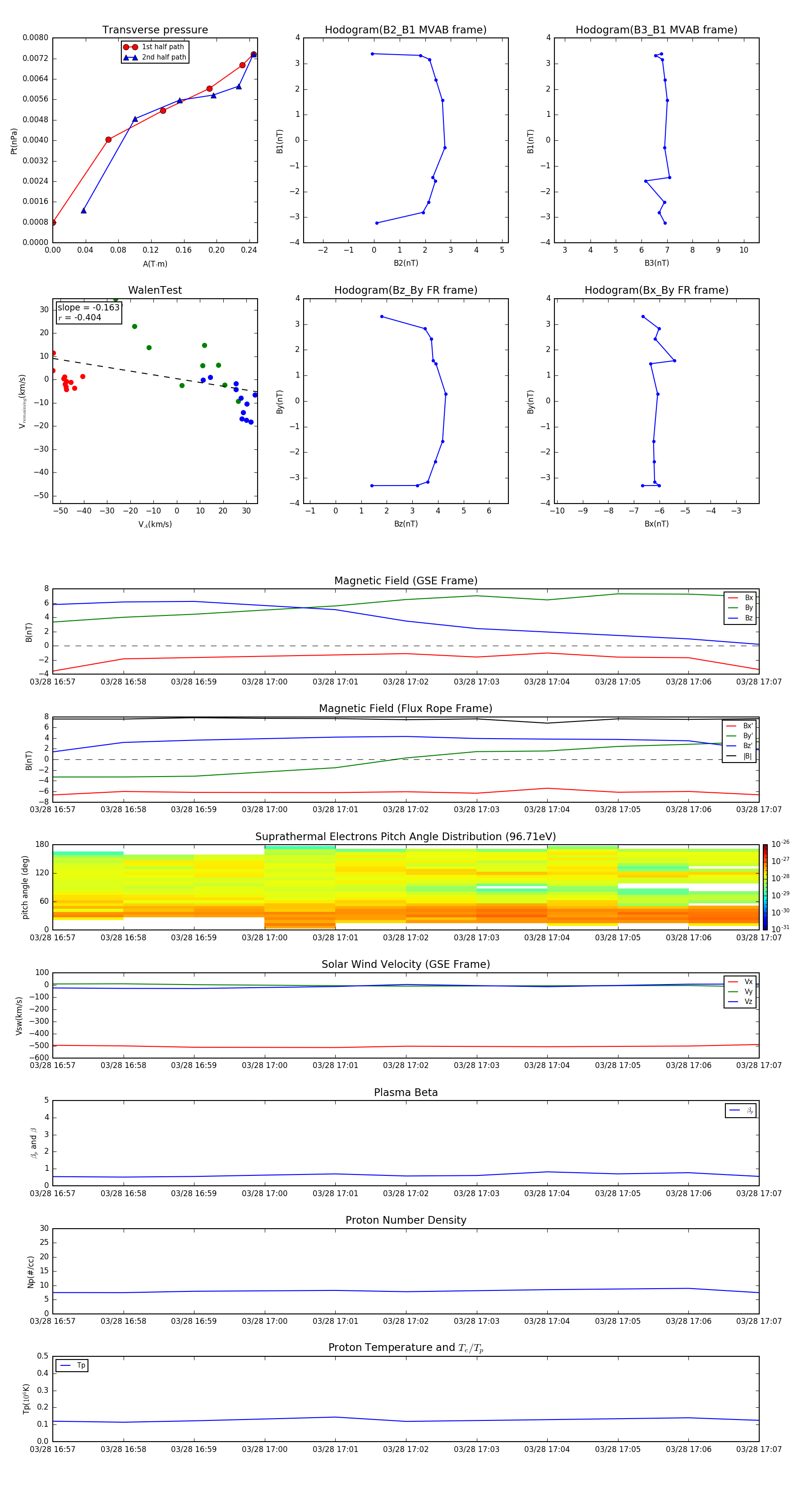Click |B| entry in Flux Rope legend
The image size is (812, 1489).
click(740, 756)
